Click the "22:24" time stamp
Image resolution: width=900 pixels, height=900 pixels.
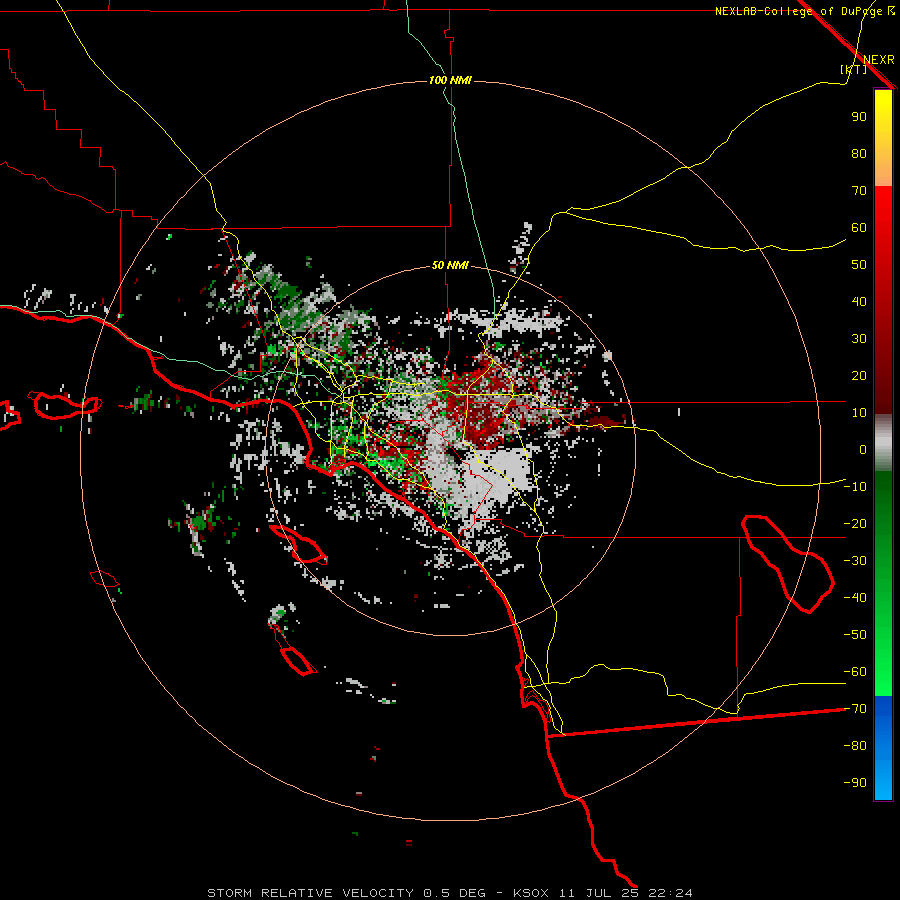(x=670, y=893)
